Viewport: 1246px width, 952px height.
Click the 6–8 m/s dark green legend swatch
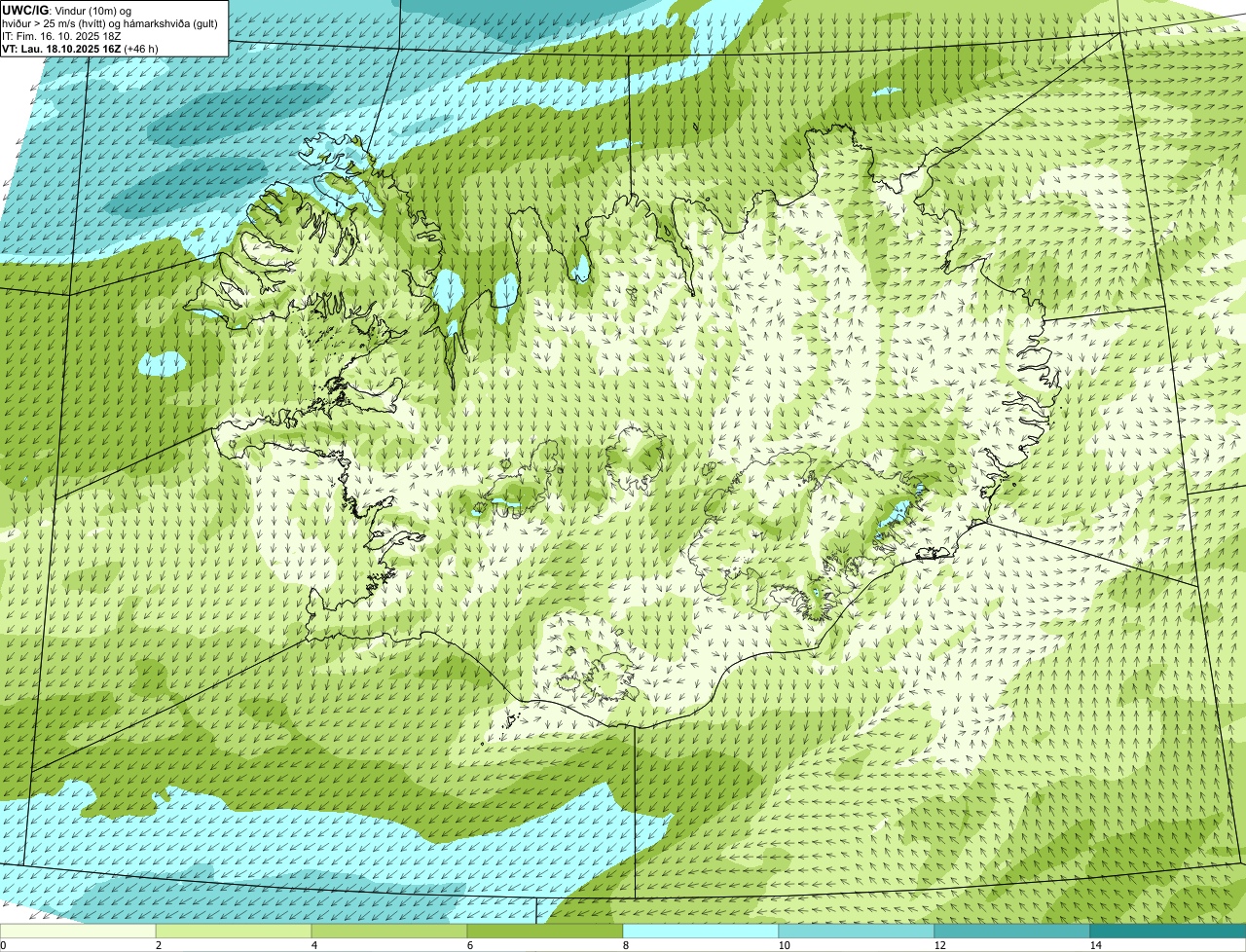545,931
